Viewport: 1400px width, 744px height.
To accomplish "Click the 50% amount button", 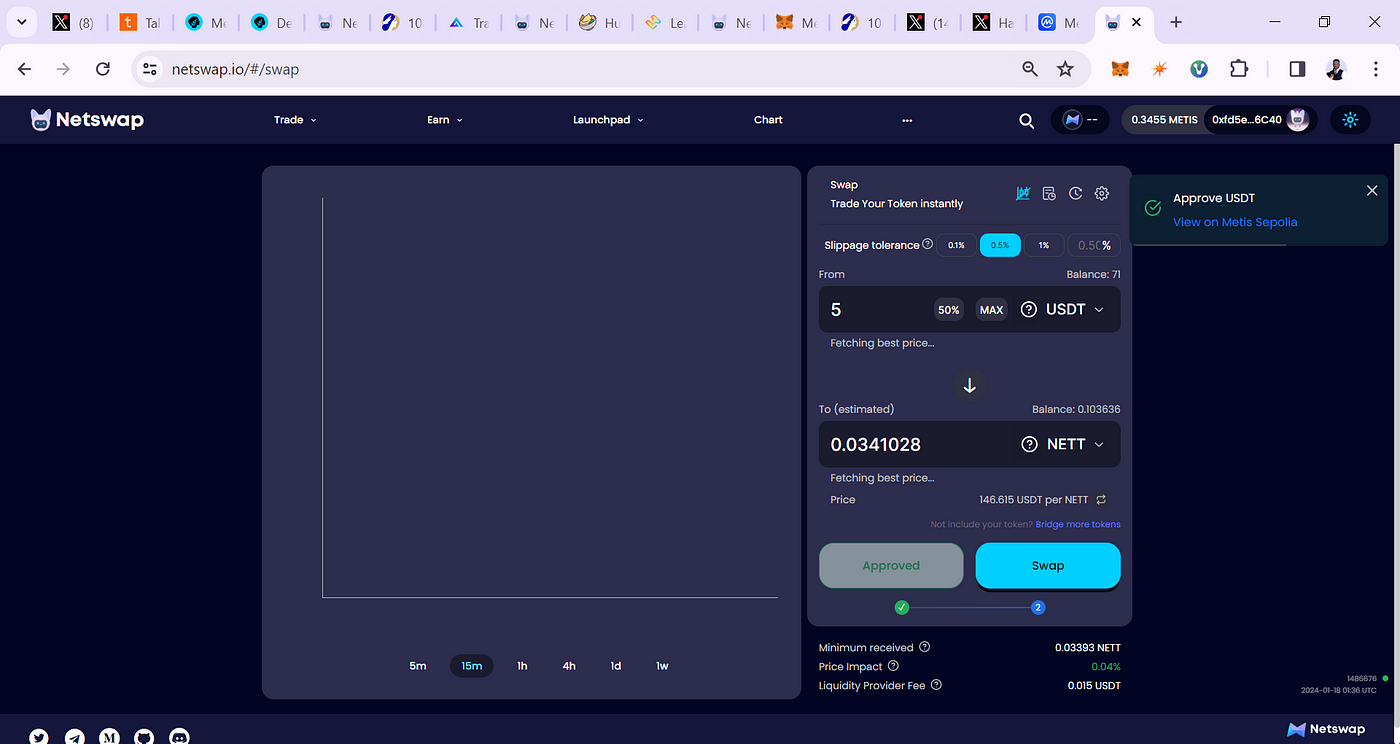I will point(948,310).
